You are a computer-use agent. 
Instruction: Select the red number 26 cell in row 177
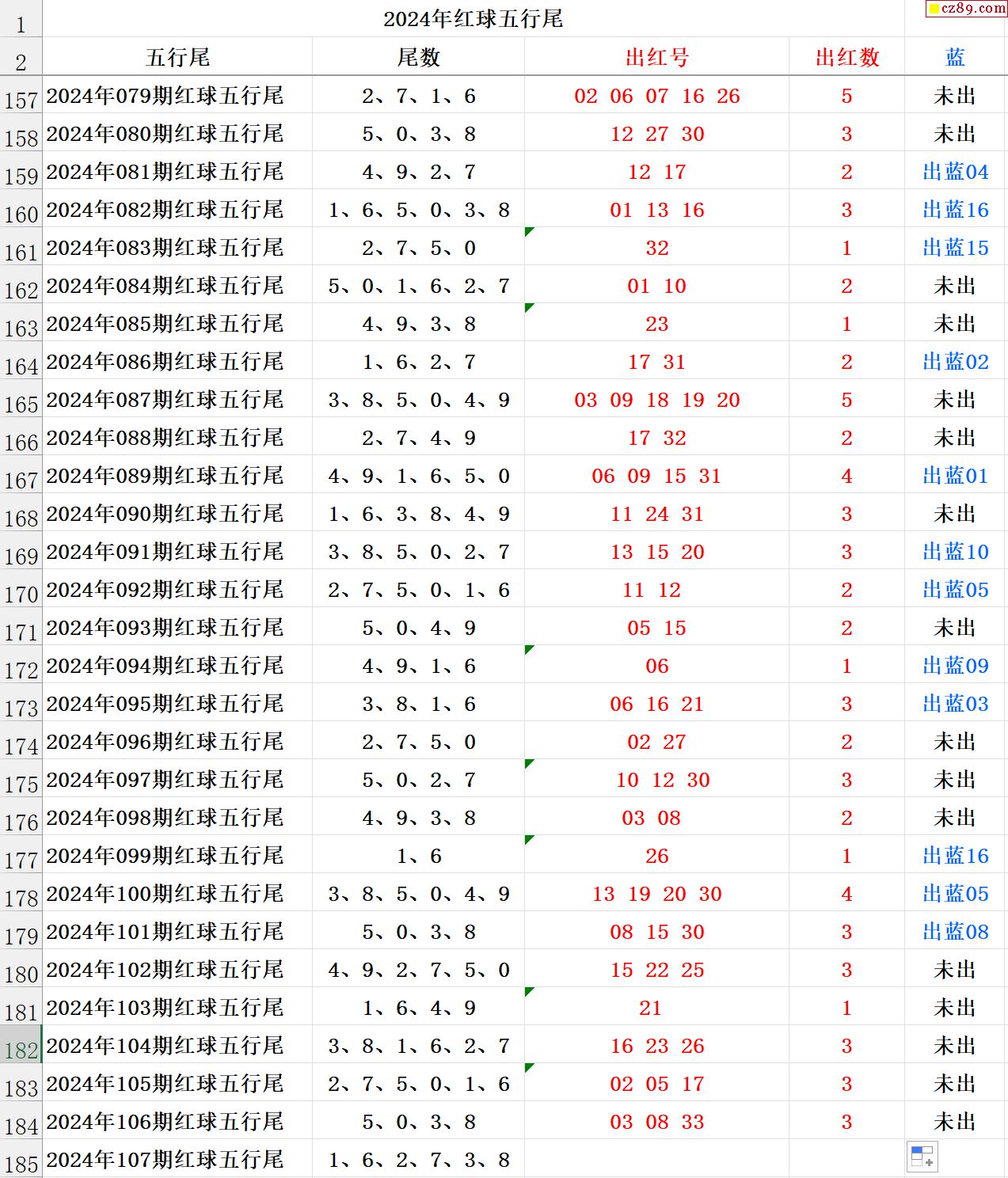pos(656,856)
